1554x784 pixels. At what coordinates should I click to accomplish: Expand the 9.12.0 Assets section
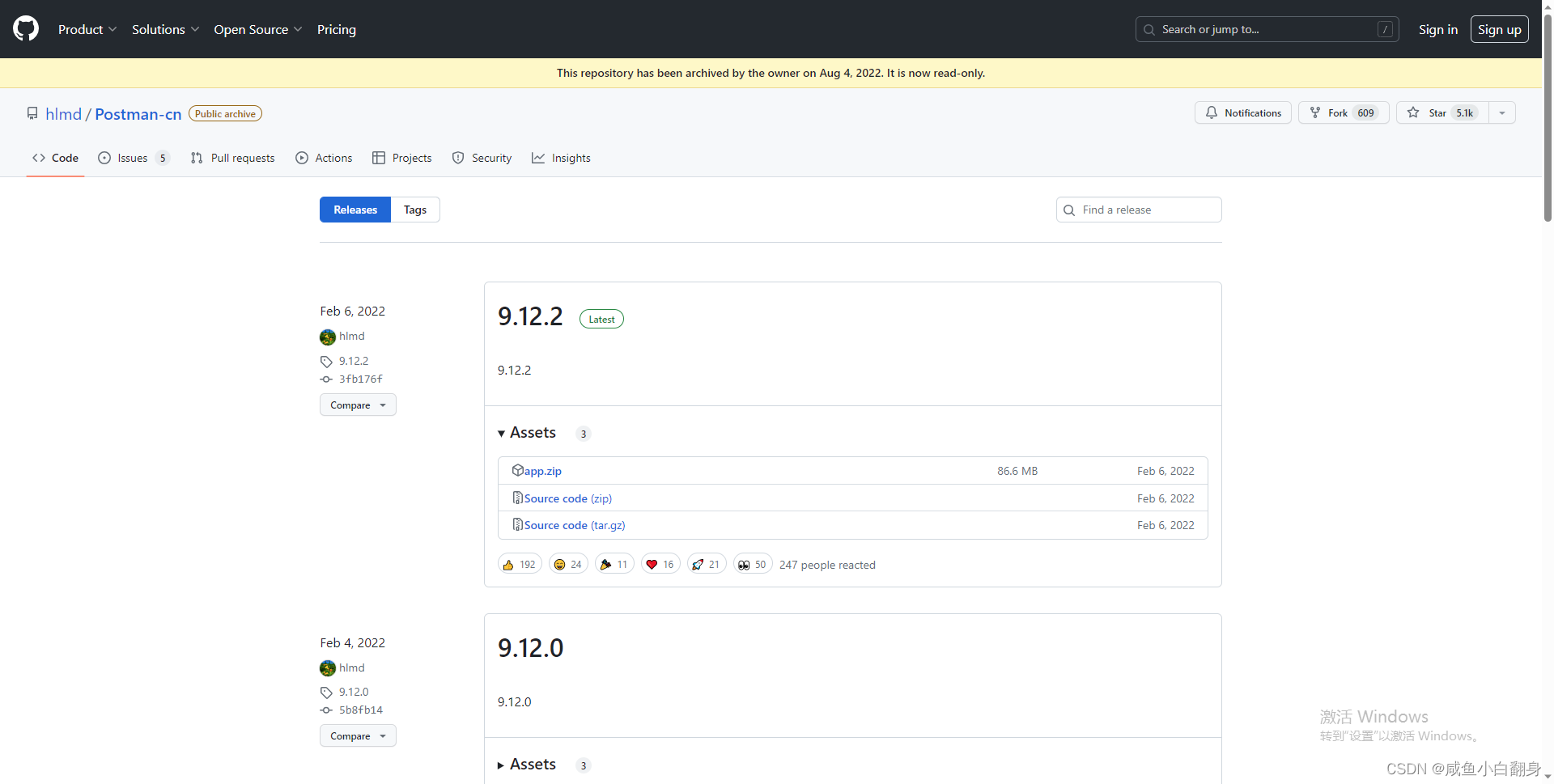[x=527, y=765]
